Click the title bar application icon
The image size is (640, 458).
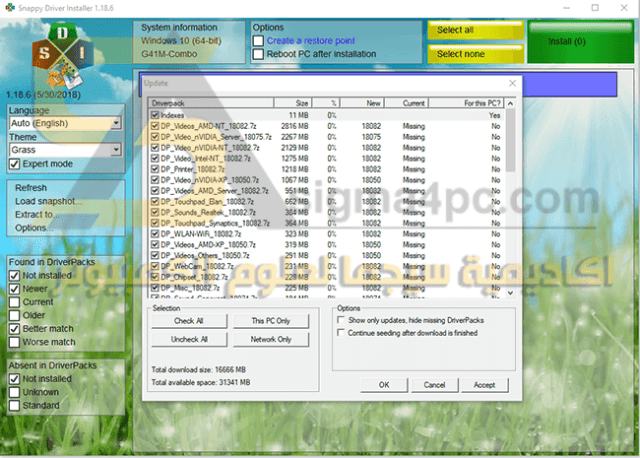click(10, 8)
